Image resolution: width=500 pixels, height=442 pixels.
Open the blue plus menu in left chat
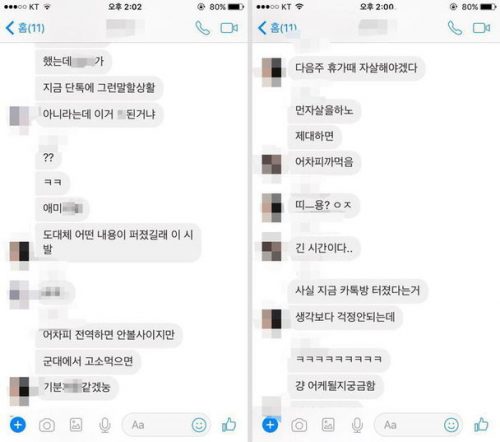click(18, 425)
